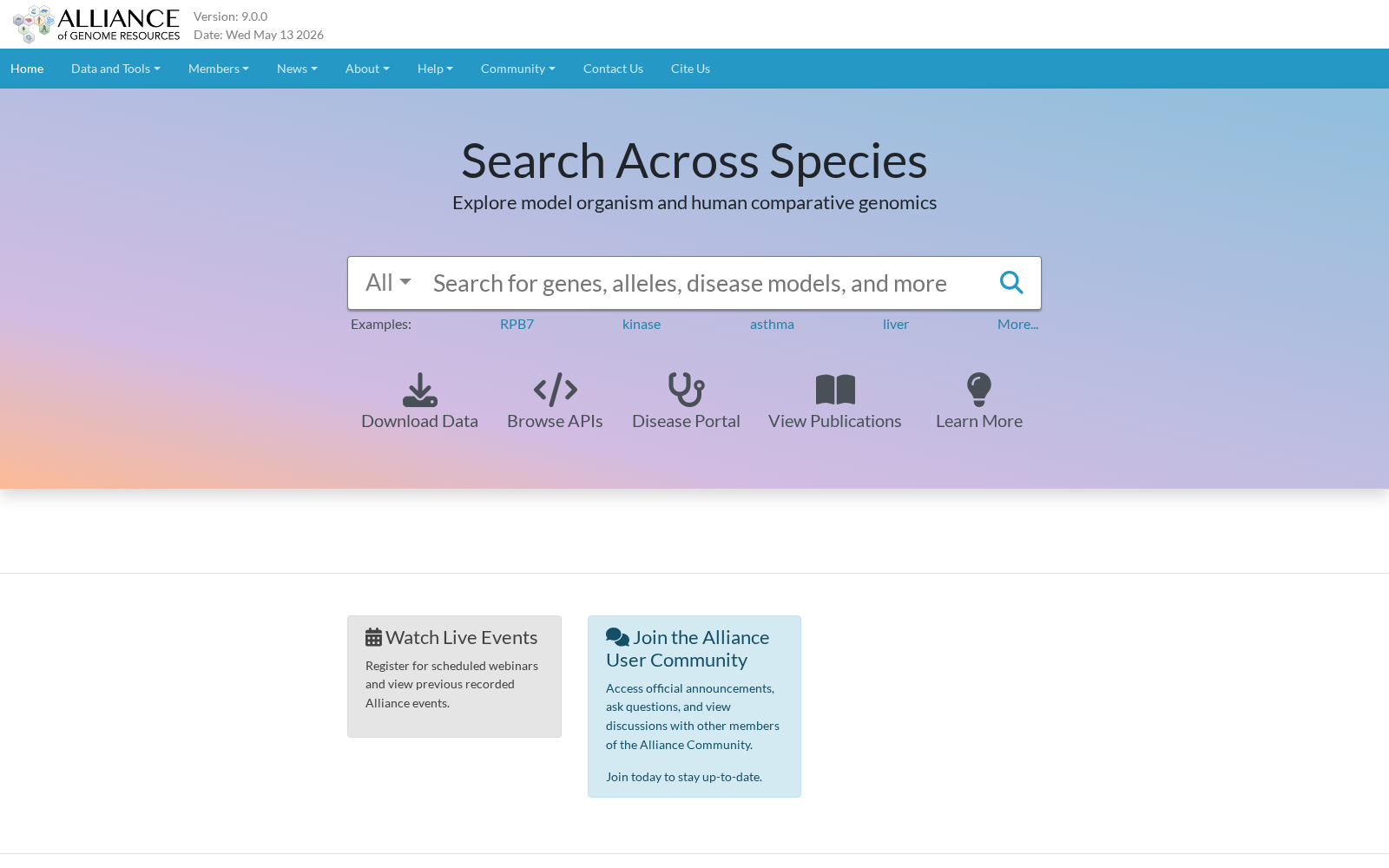Open the Contact Us page
The image size is (1389, 868).
pyautogui.click(x=613, y=69)
